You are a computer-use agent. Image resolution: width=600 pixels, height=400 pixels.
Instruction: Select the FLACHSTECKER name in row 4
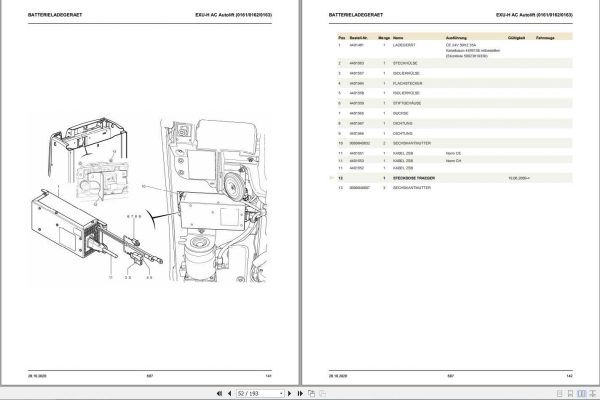coord(408,83)
